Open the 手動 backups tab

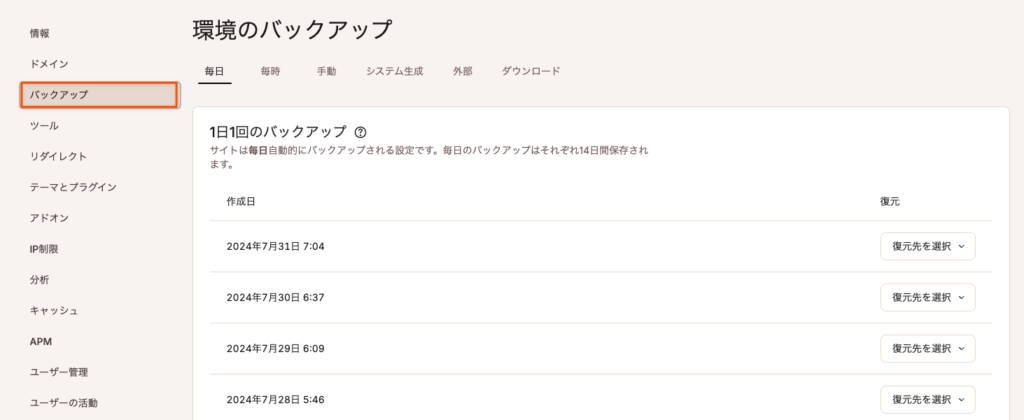(x=326, y=72)
